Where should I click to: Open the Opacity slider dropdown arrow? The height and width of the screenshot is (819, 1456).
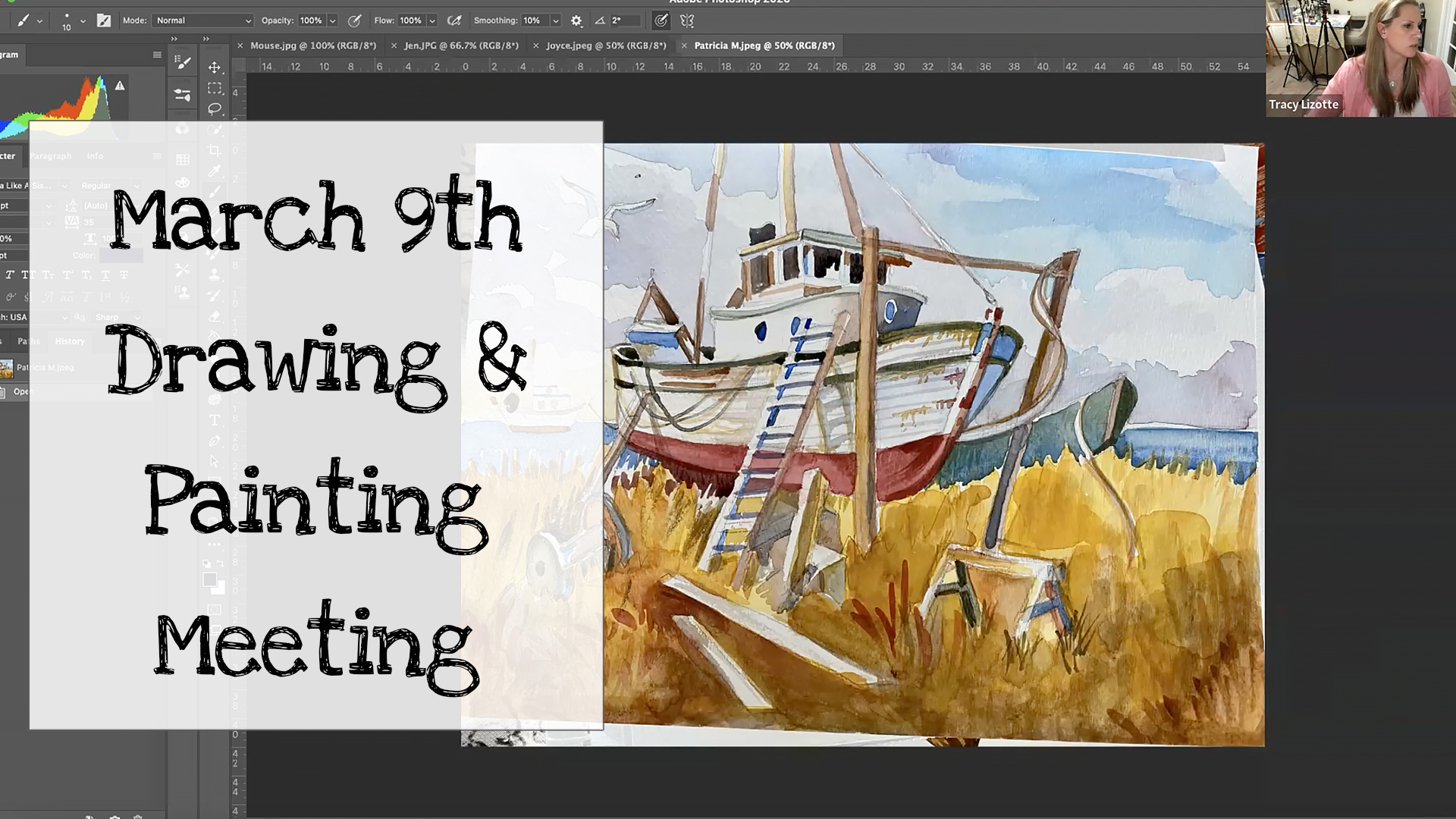tap(332, 20)
